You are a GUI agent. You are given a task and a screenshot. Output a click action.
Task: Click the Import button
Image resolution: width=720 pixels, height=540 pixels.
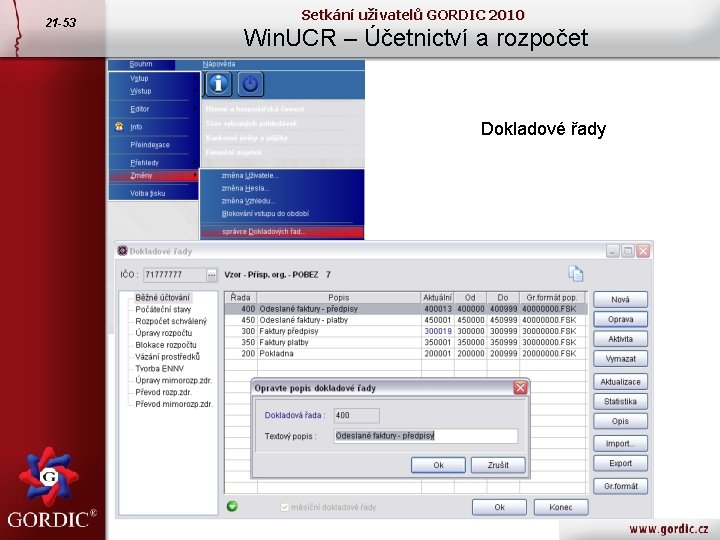(x=620, y=444)
